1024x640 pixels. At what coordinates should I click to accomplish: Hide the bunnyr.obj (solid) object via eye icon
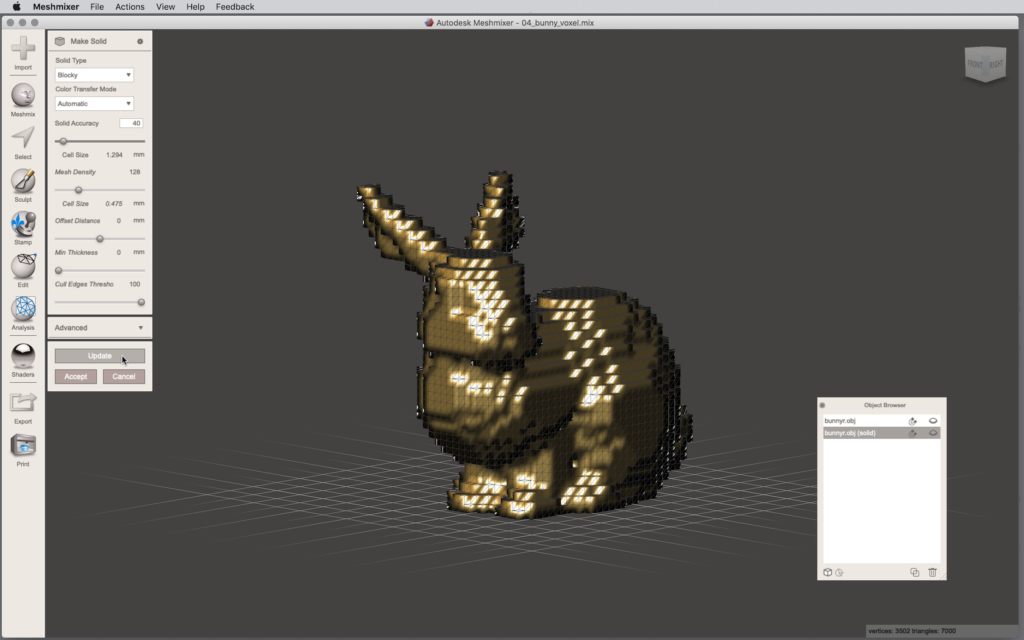point(933,433)
